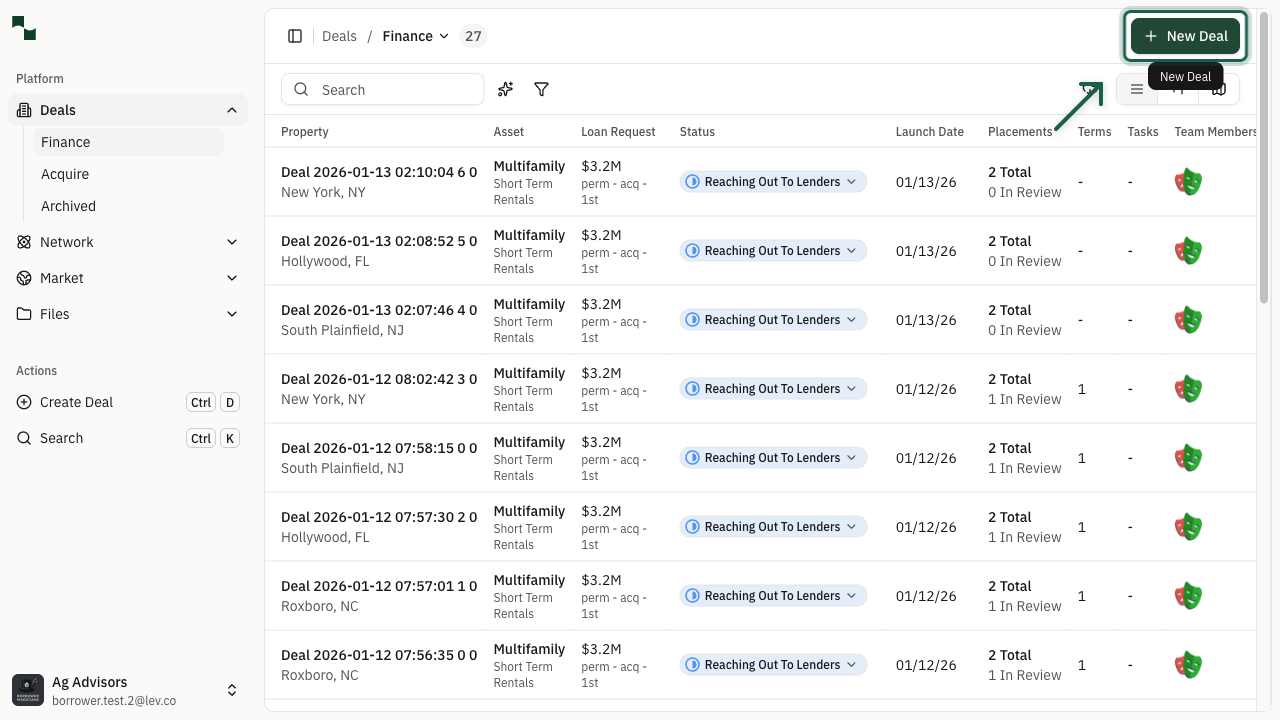
Task: Open the Finance breadcrumb dropdown
Action: 416,36
